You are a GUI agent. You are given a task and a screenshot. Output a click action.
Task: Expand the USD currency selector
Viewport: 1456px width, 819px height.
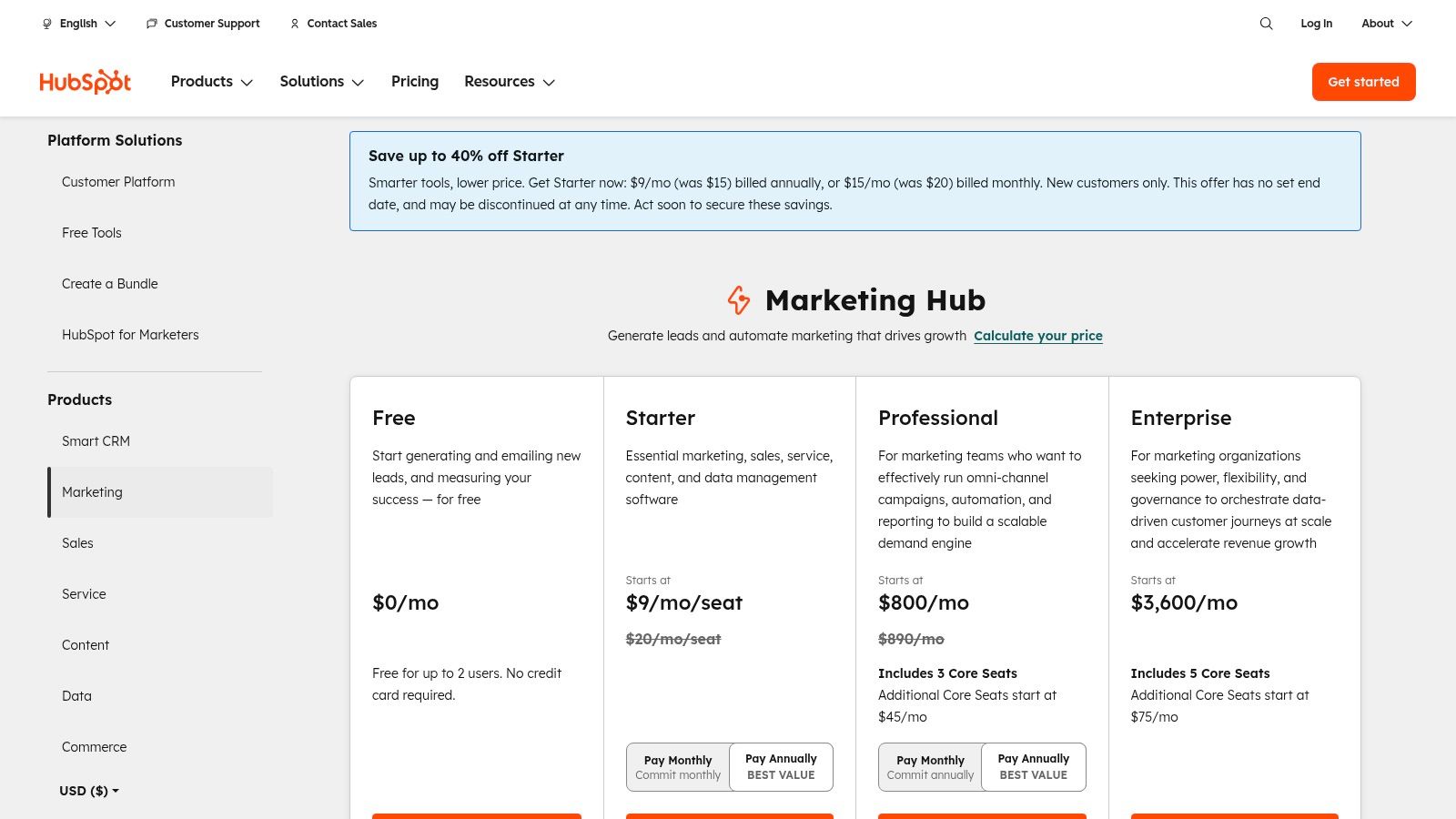point(88,791)
